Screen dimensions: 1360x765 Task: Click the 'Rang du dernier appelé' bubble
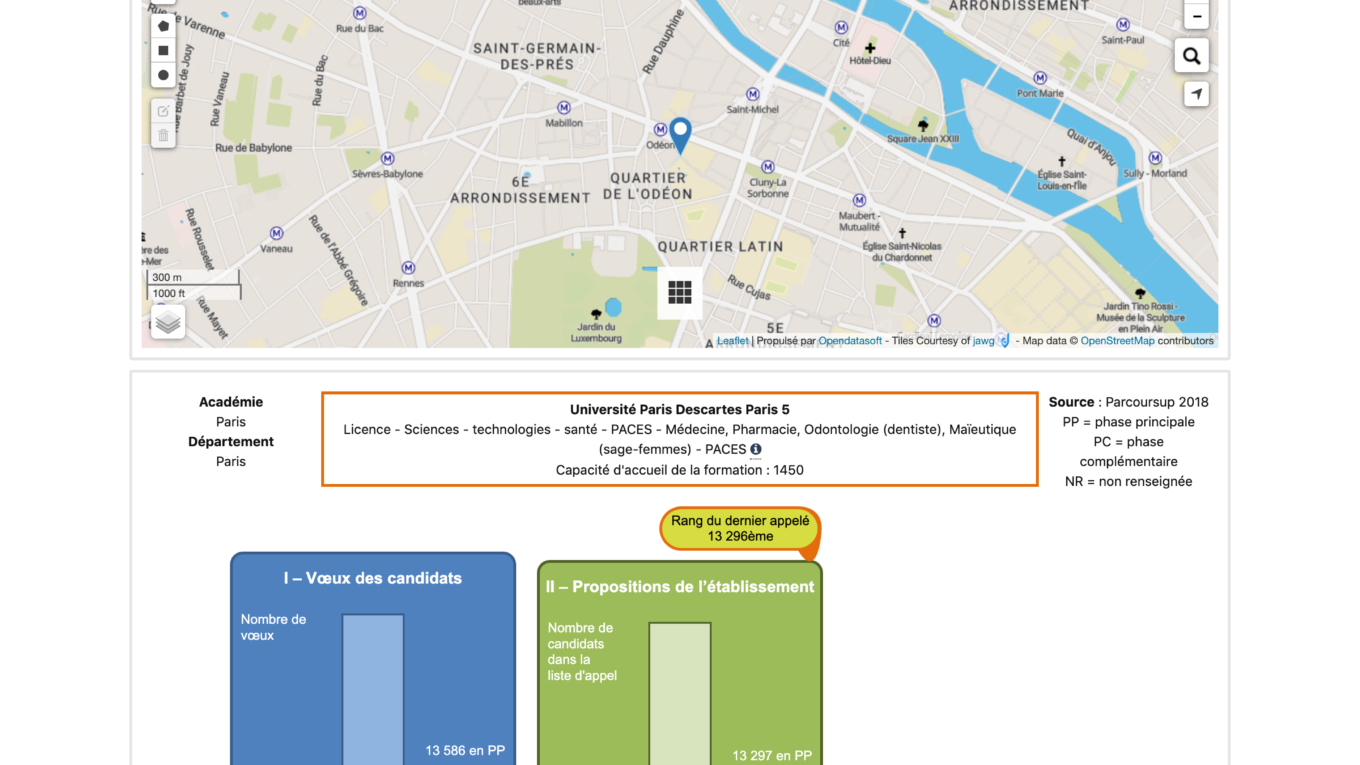tap(740, 528)
